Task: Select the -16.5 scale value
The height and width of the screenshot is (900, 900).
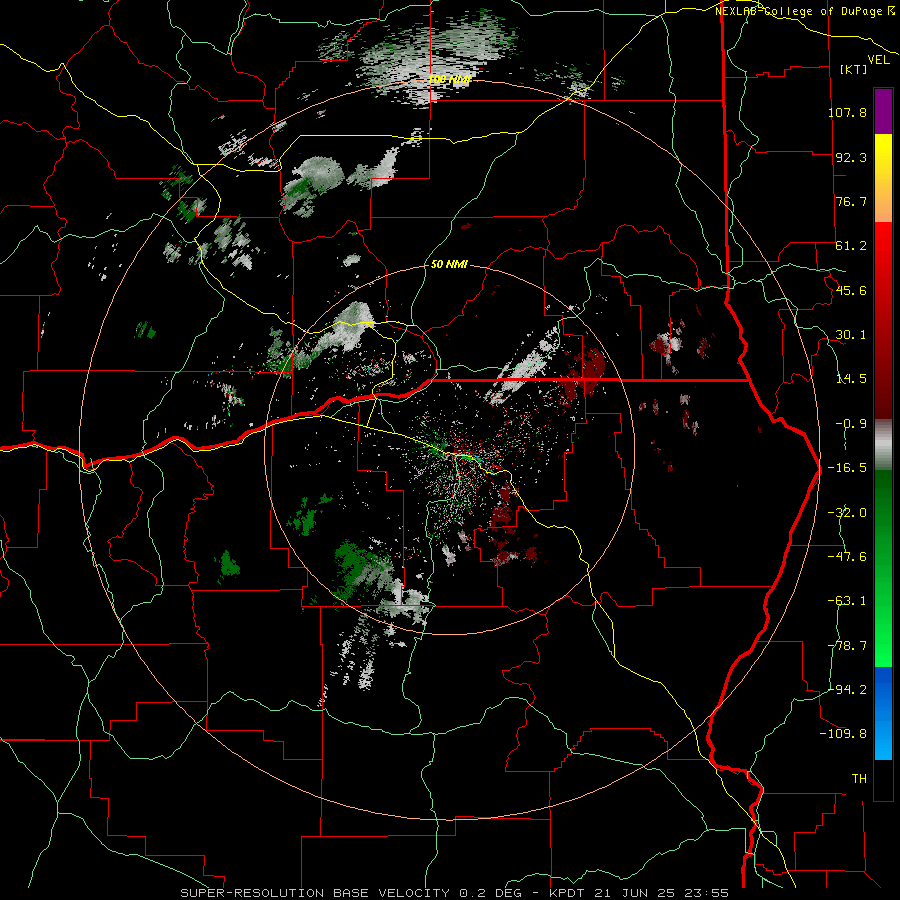Action: pos(847,468)
